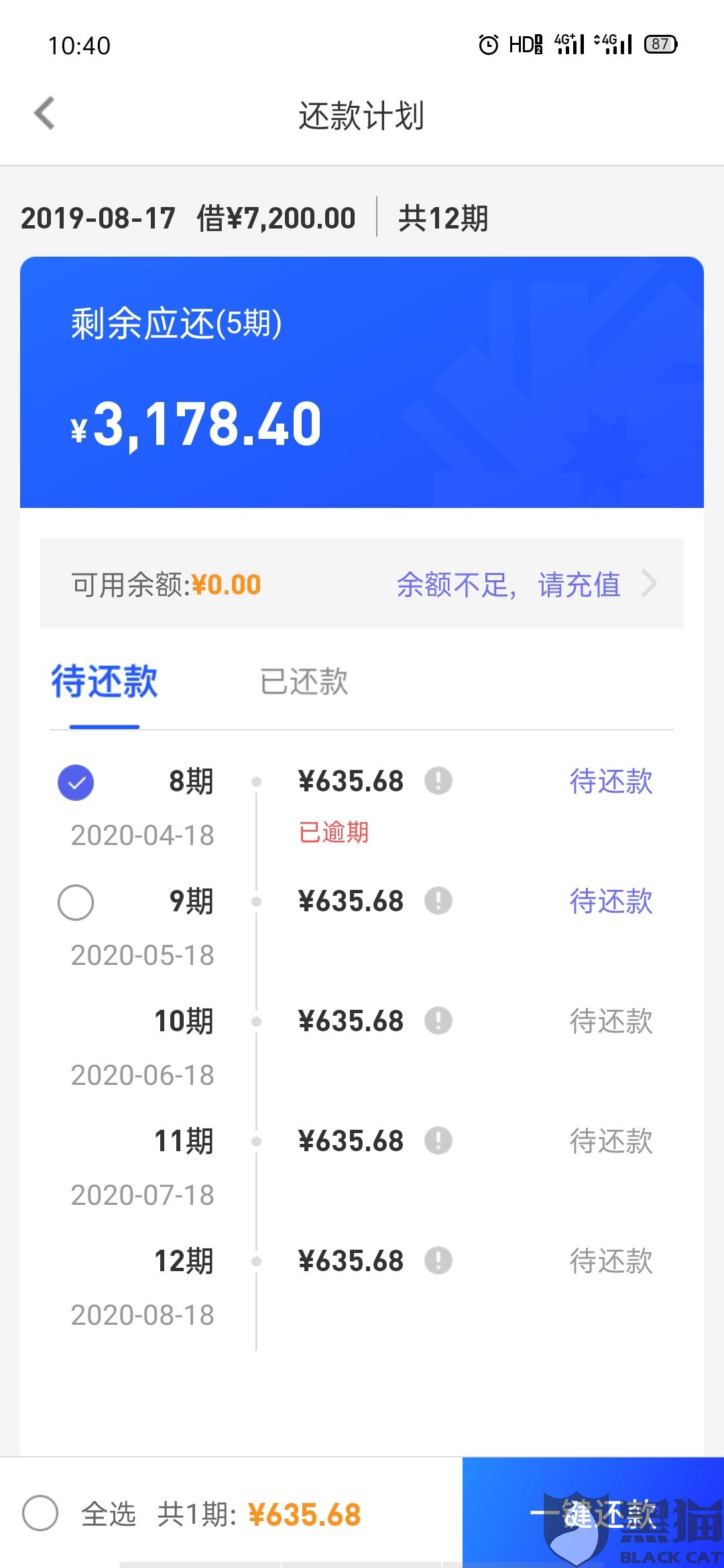
Task: Open info icon for period 11 amount
Action: [x=438, y=1141]
